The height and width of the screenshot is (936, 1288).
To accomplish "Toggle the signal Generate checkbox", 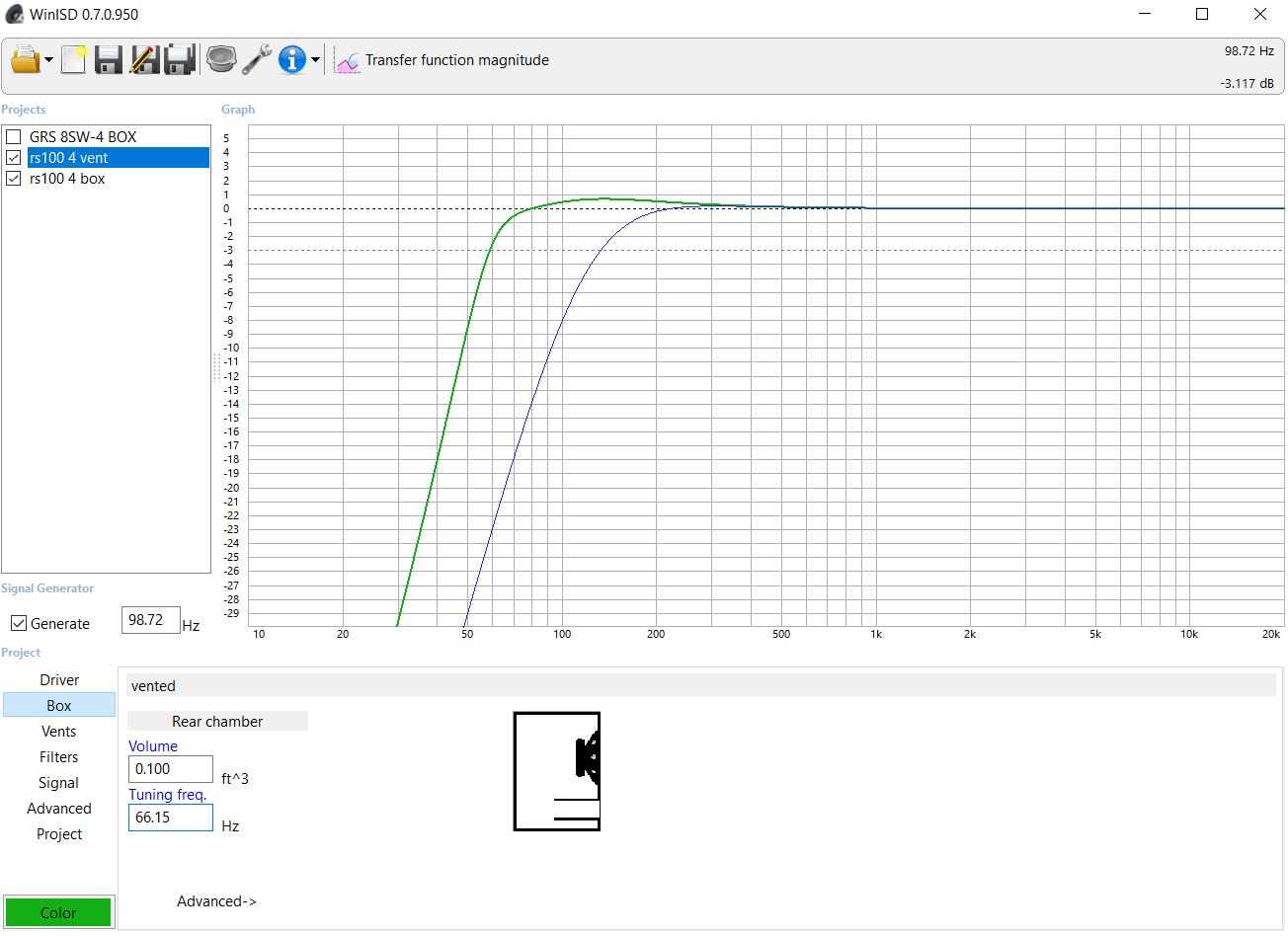I will pyautogui.click(x=19, y=624).
